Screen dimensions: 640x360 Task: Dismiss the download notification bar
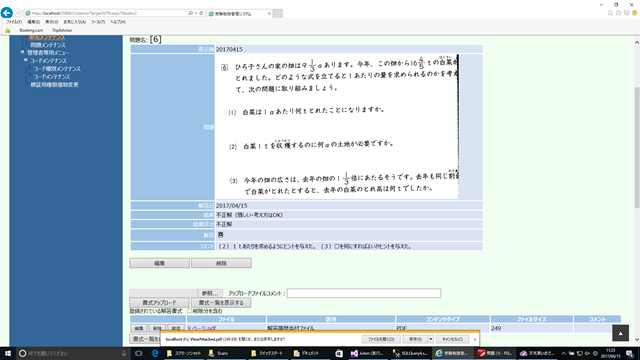tap(475, 339)
